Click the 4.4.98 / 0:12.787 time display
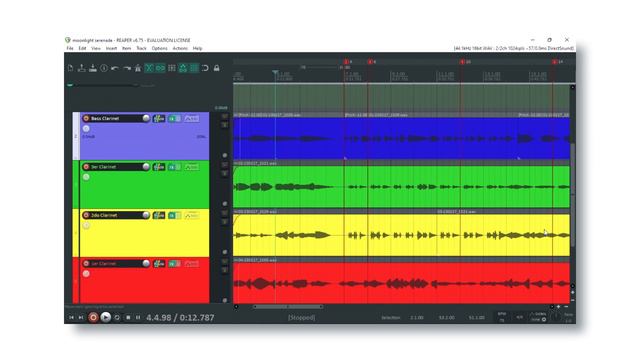This screenshot has height=360, width=640. coord(180,318)
